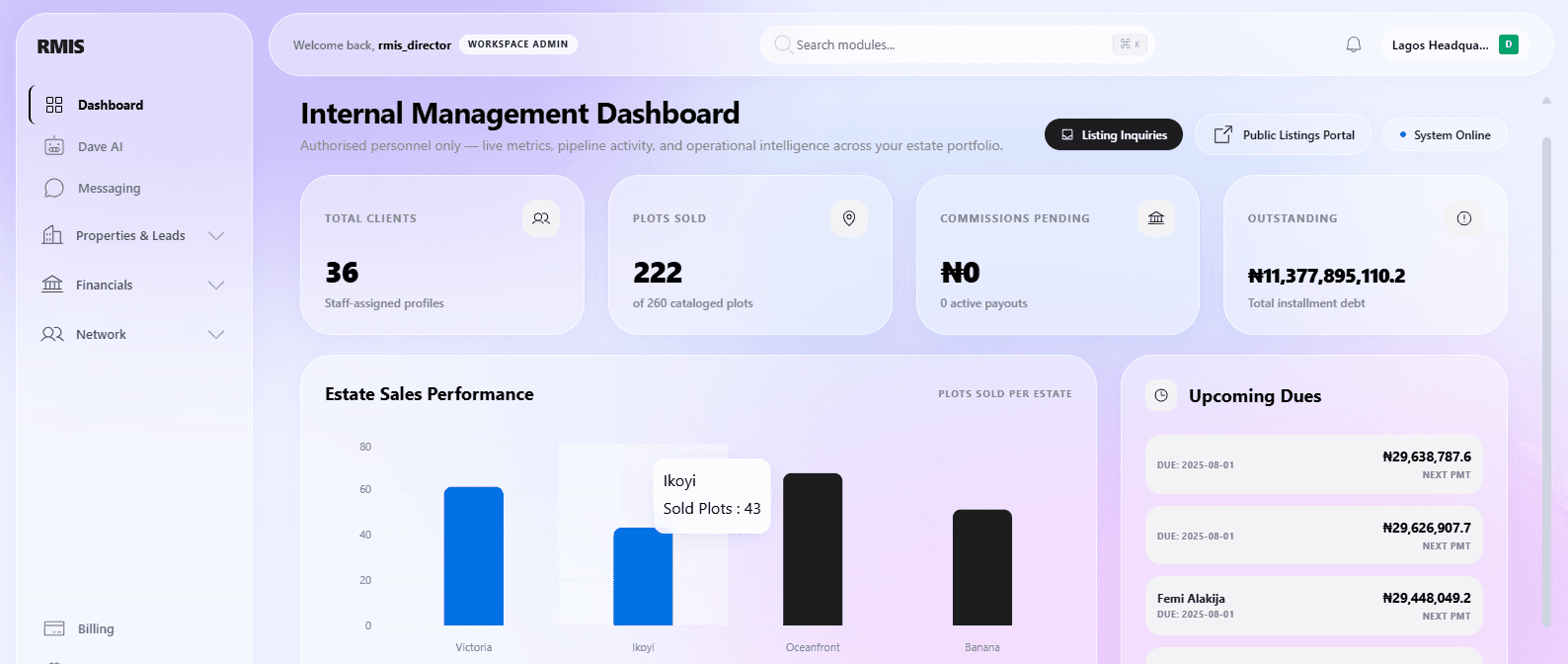
Task: Click the Upcoming Dues heading
Action: click(x=1255, y=395)
